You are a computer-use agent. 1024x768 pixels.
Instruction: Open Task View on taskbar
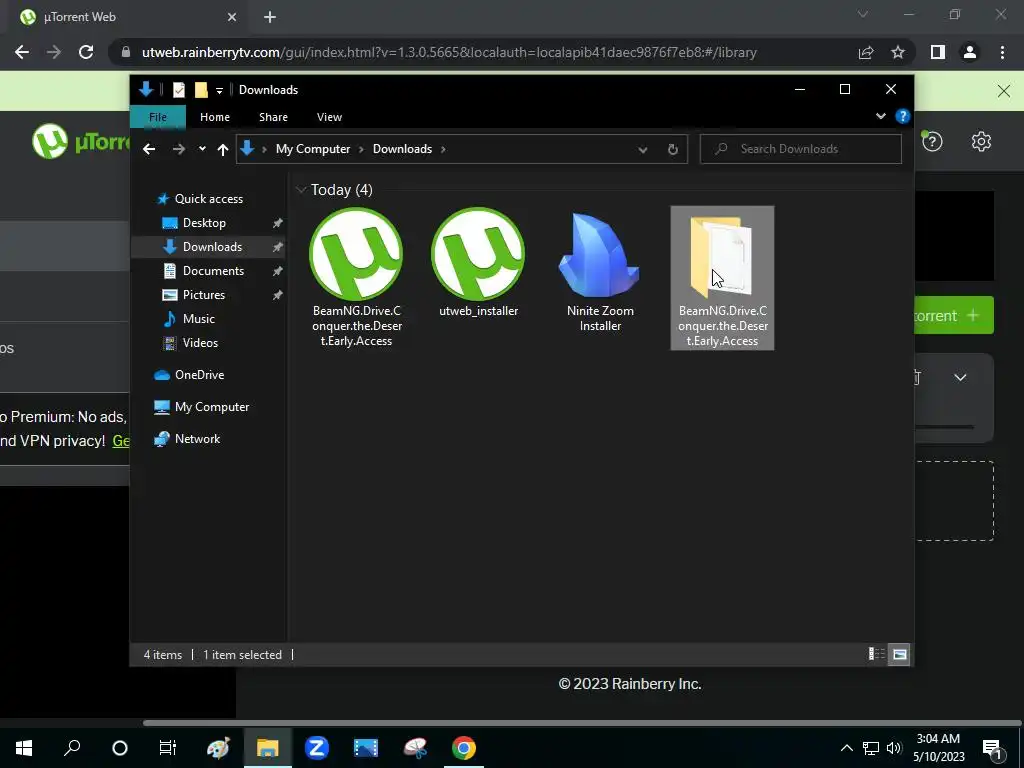click(168, 748)
